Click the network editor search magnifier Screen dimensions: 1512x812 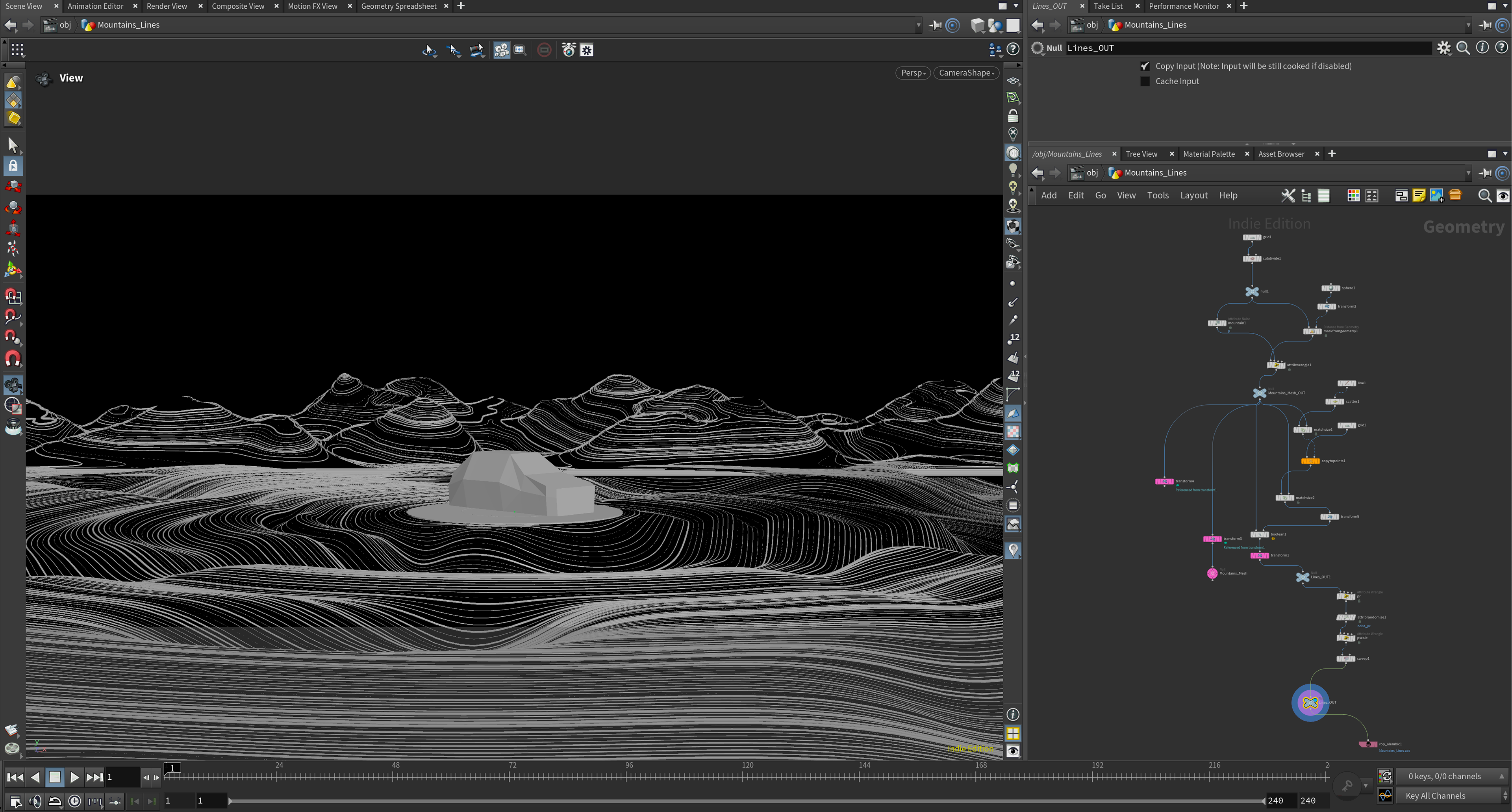click(1484, 195)
